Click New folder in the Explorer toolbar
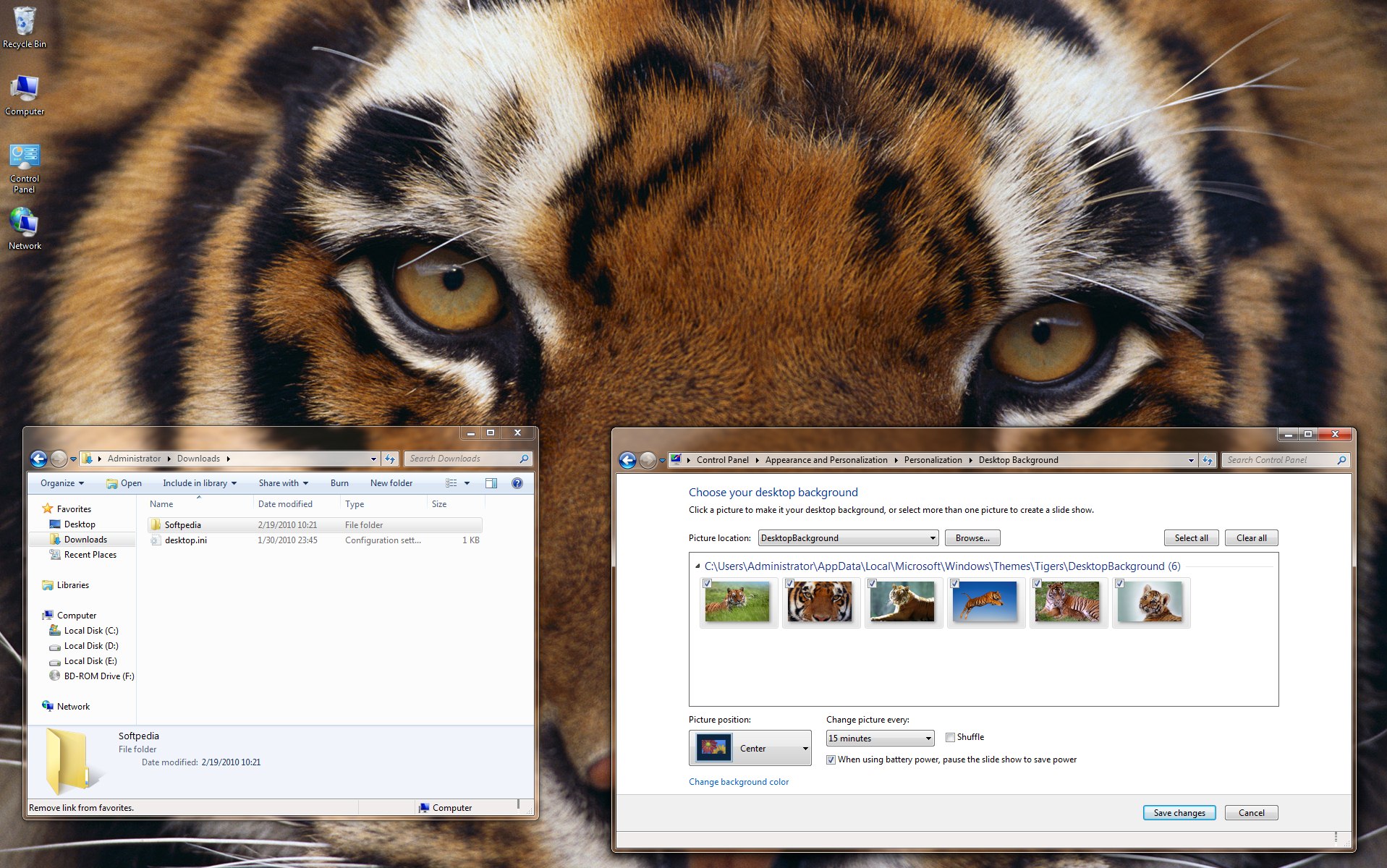Viewport: 1387px width, 868px height. 391,483
